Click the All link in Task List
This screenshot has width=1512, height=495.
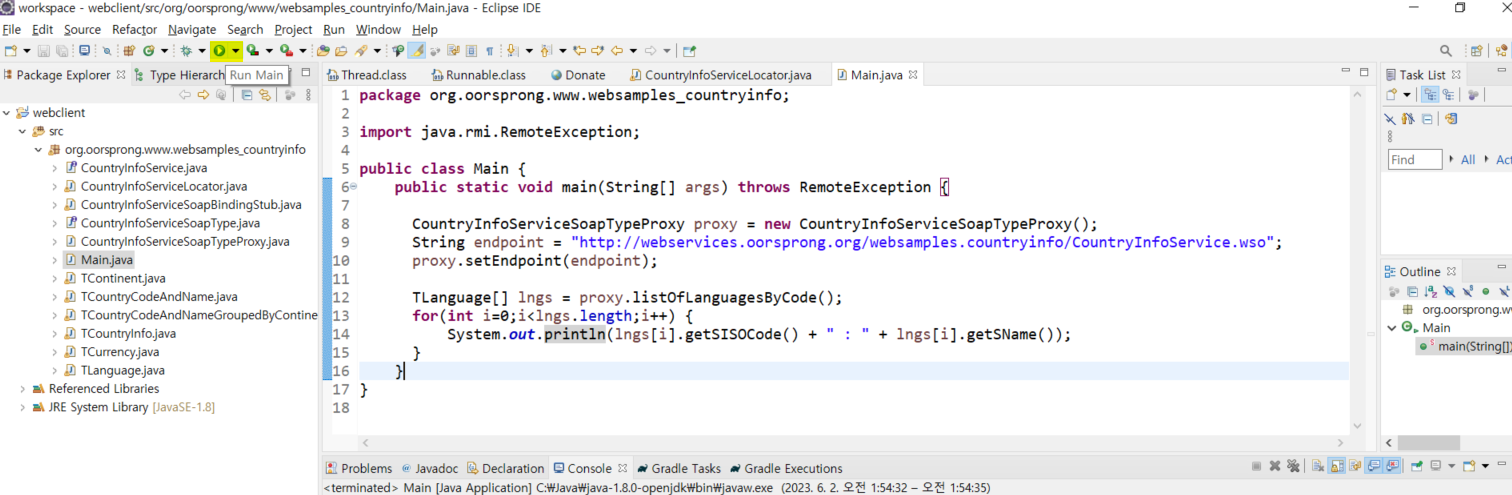click(1468, 160)
